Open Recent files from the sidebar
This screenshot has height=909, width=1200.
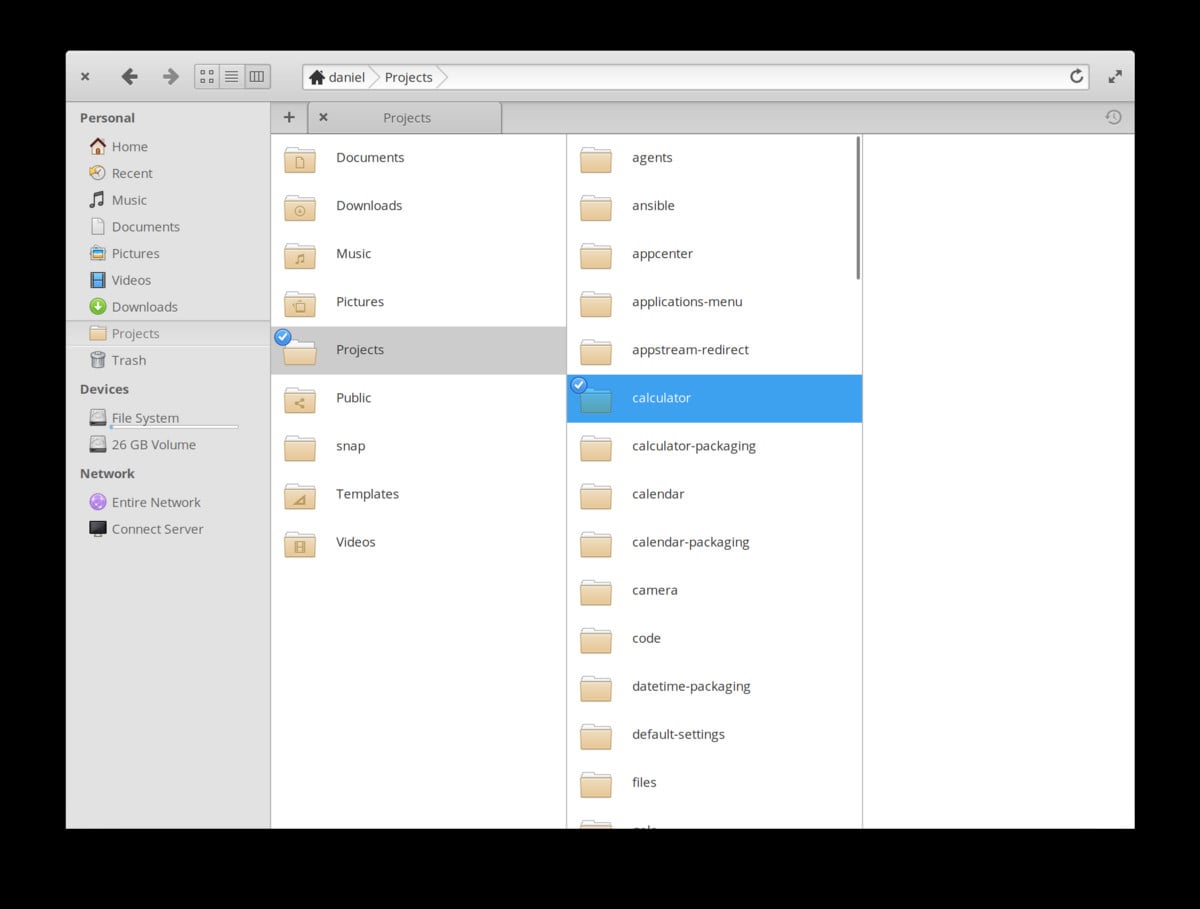coord(131,173)
